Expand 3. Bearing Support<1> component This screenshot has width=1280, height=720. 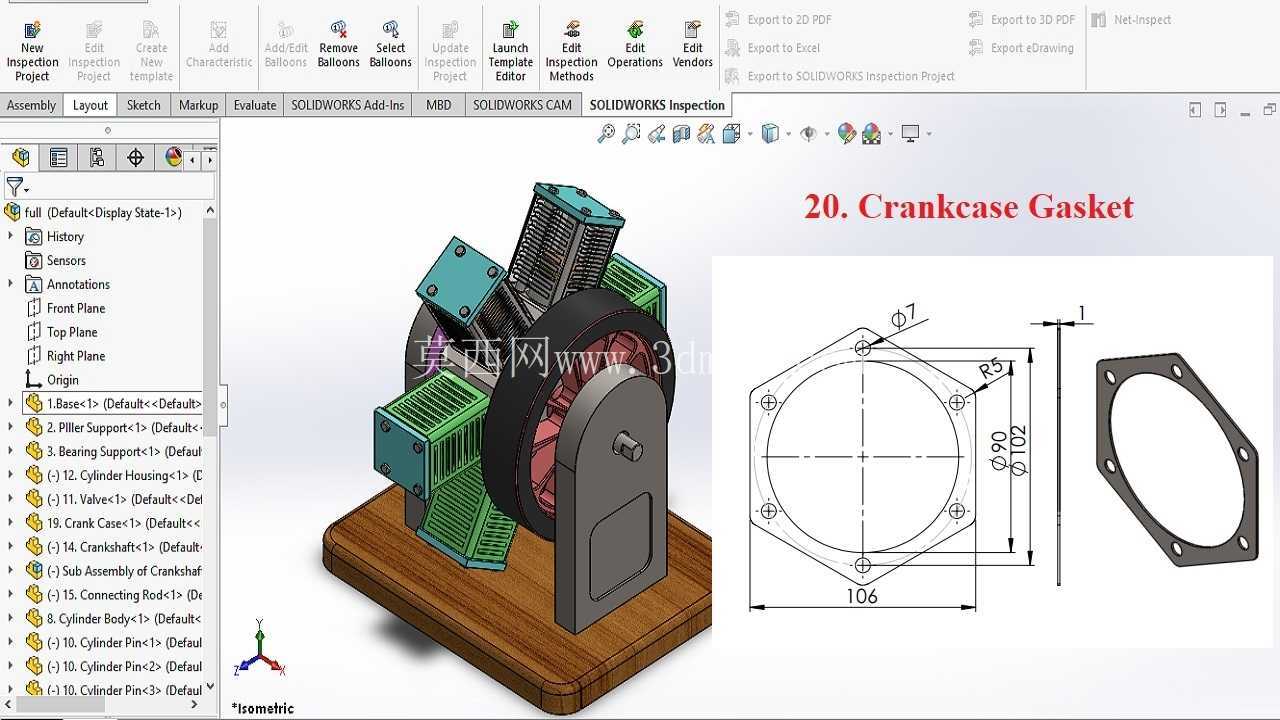pos(11,451)
